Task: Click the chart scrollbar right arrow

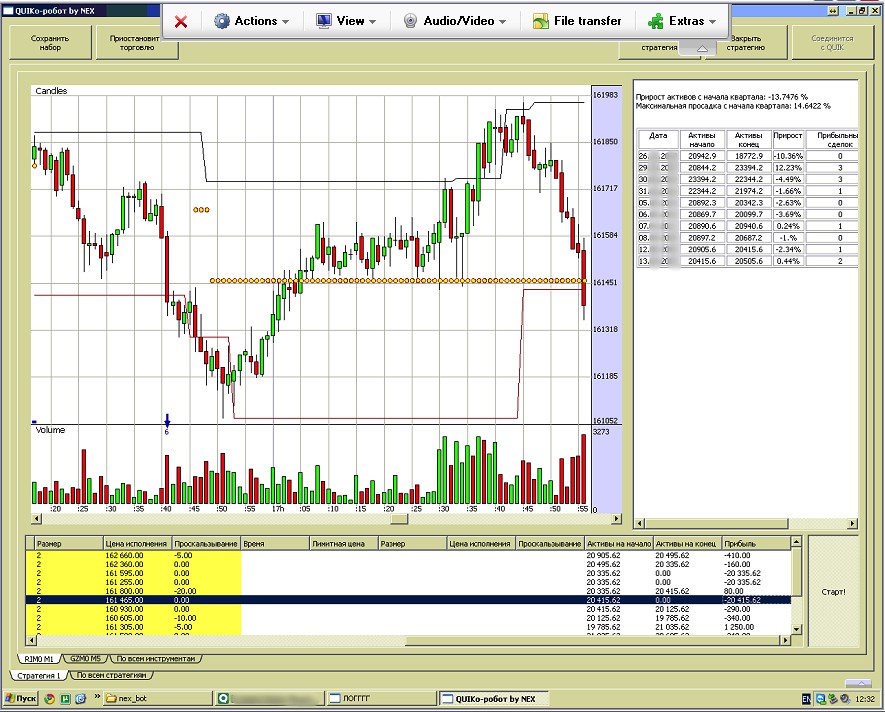Action: [x=616, y=518]
